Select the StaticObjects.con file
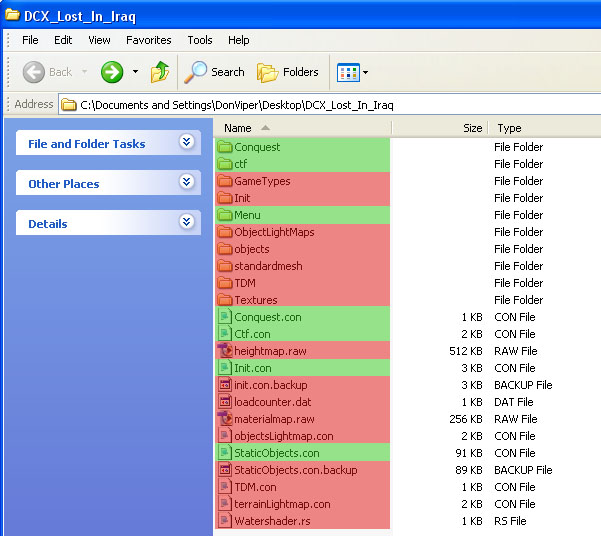This screenshot has width=601, height=536. tap(276, 453)
